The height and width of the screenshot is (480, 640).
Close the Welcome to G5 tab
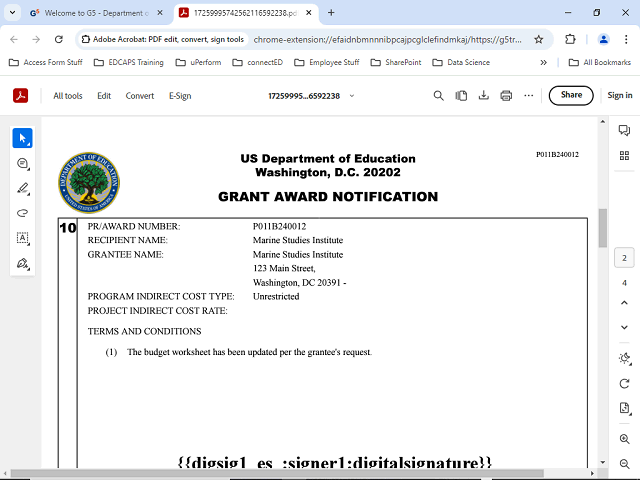pyautogui.click(x=160, y=13)
